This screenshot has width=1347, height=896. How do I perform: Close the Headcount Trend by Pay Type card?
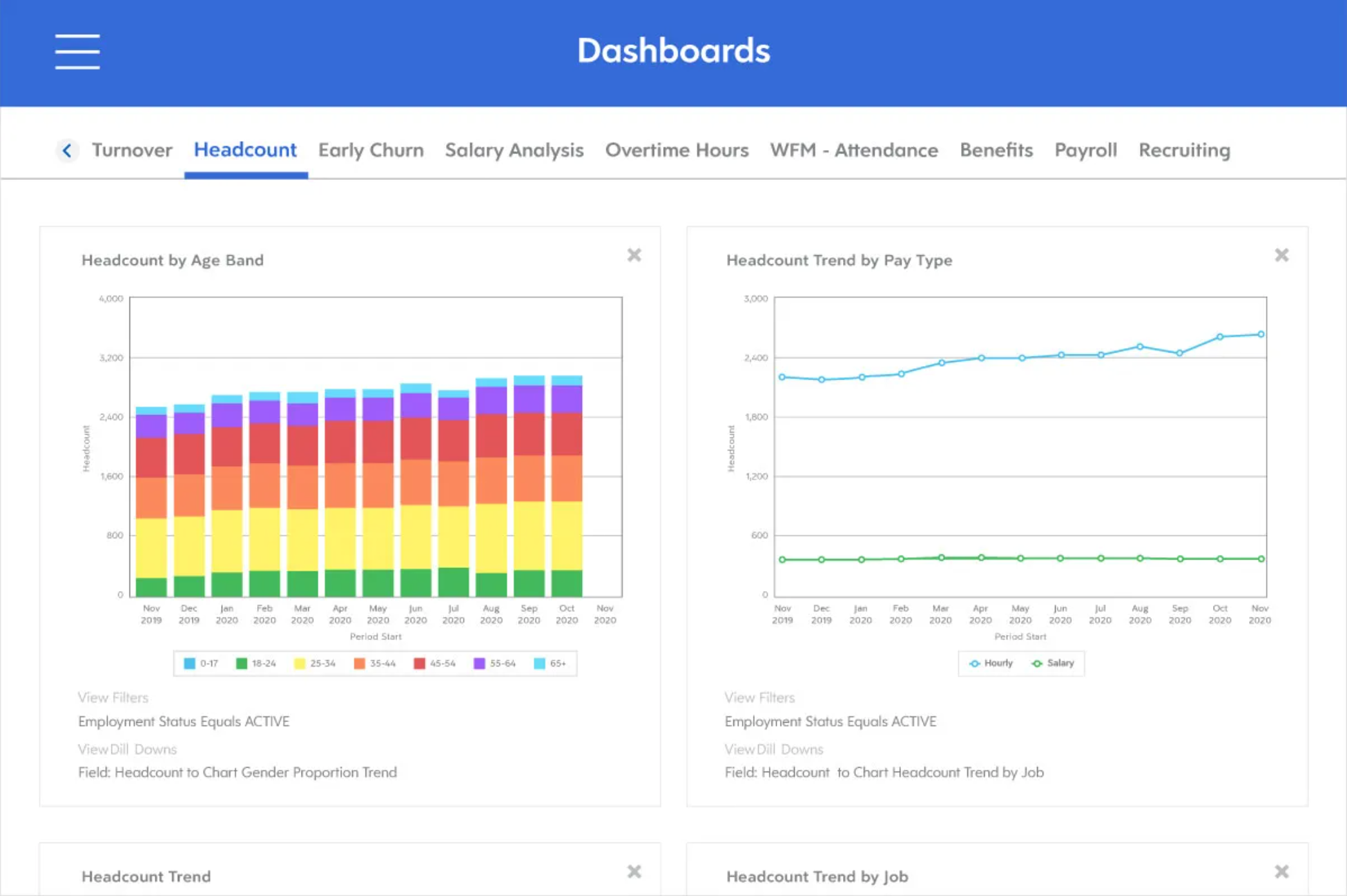(x=1281, y=255)
